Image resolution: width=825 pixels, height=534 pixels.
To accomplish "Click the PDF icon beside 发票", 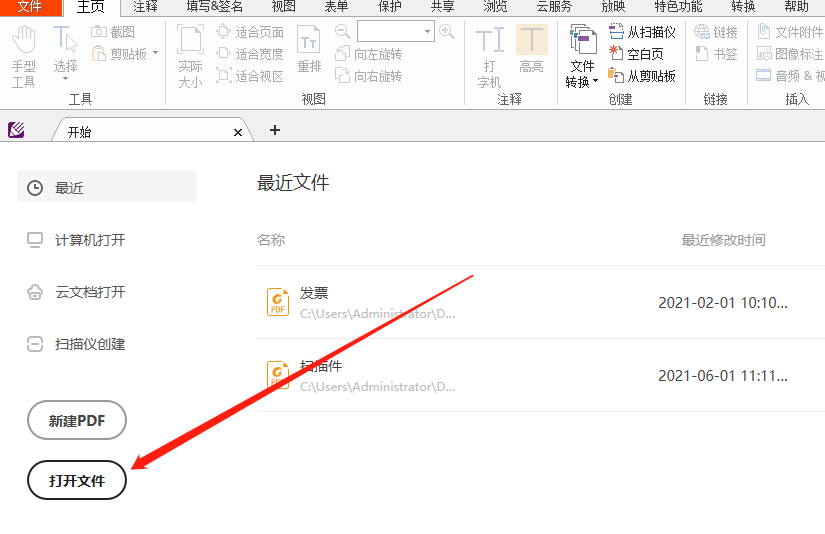I will [278, 302].
